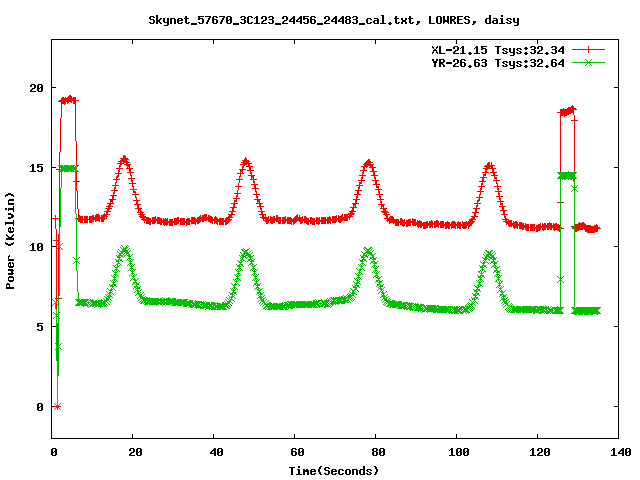Click the green YR peak near 48 seconds
This screenshot has height=480, width=640.
(246, 253)
